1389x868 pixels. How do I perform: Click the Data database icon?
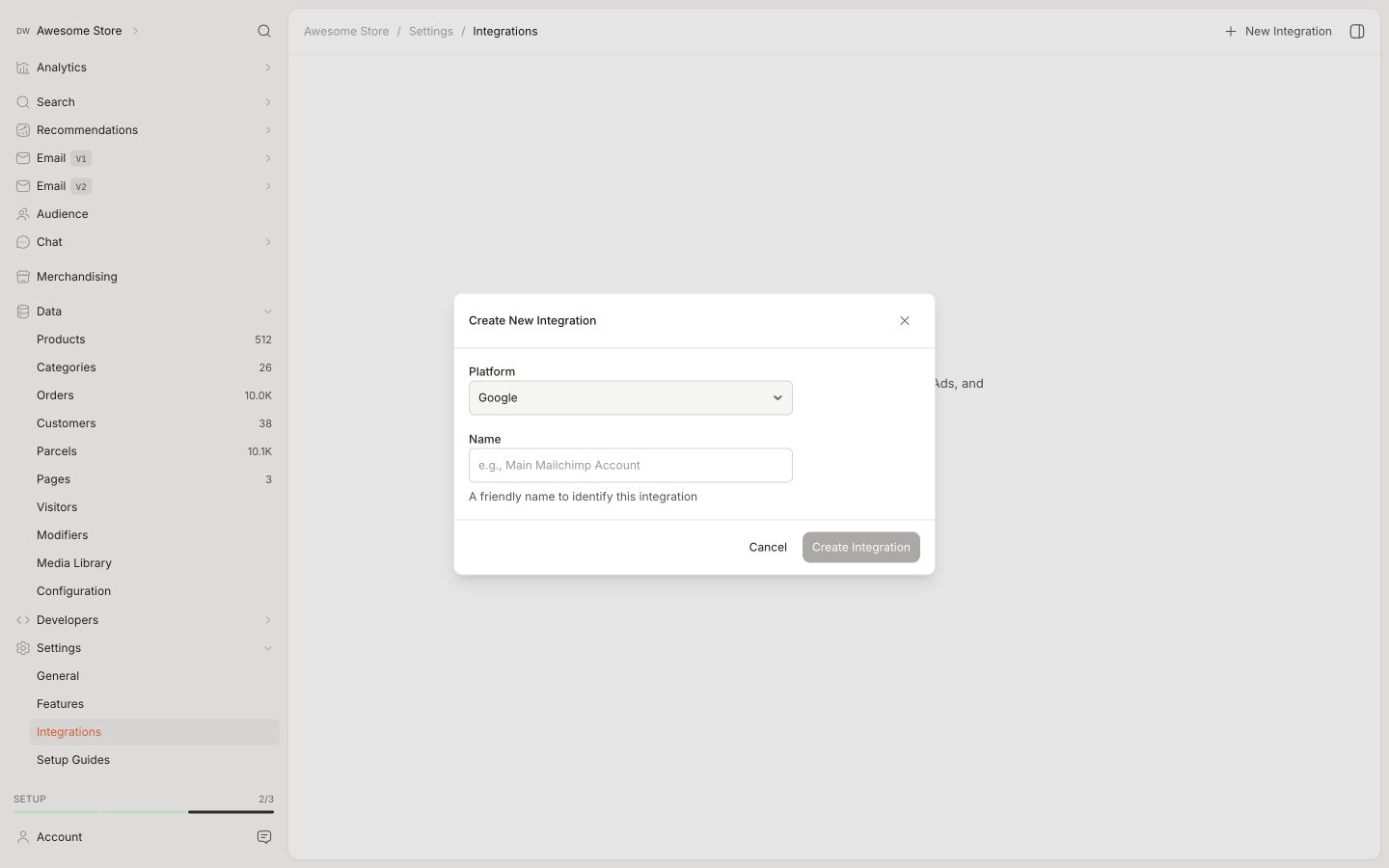pos(23,312)
